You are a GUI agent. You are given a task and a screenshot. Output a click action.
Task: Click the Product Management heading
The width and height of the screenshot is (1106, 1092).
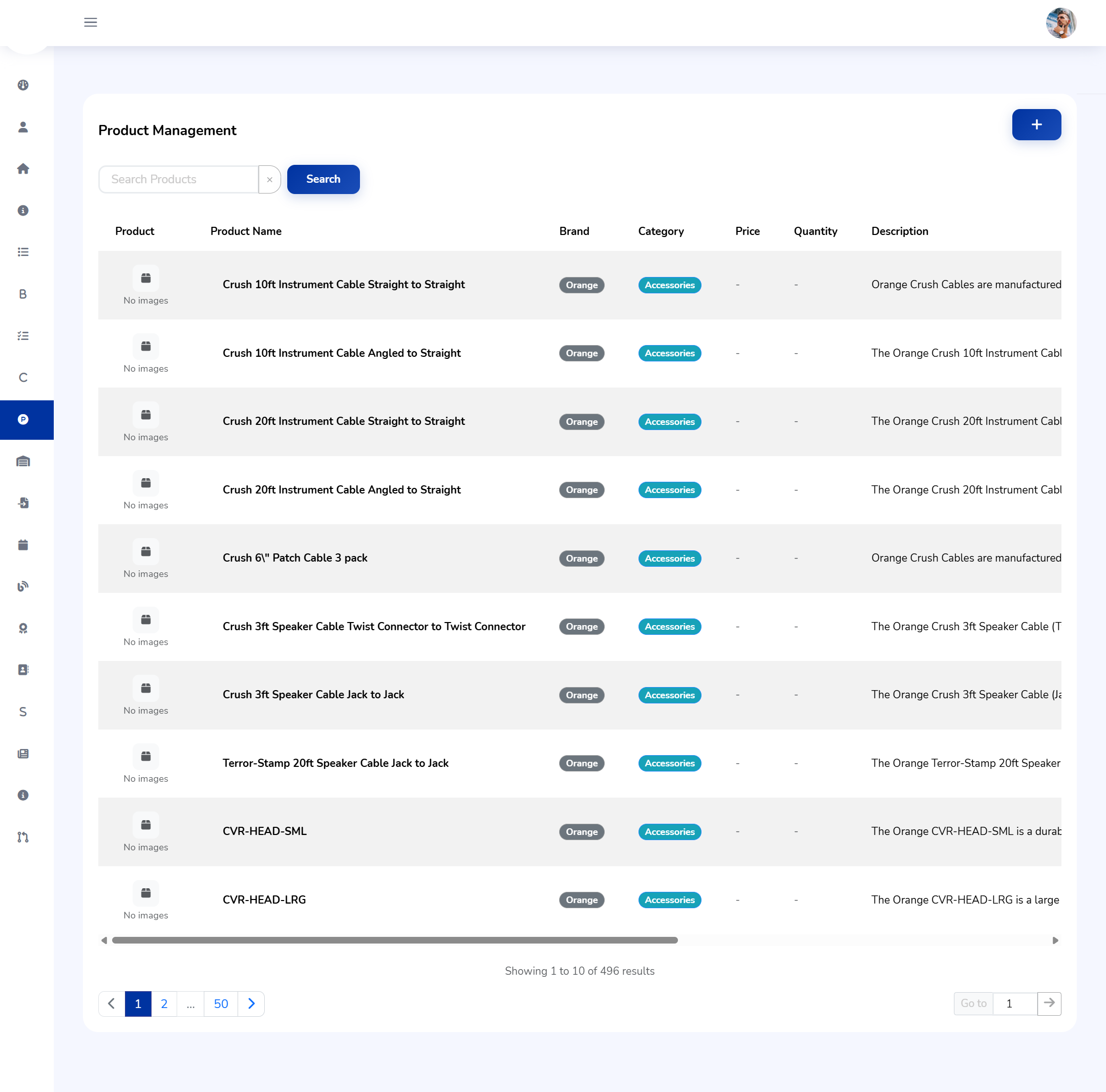pos(167,131)
